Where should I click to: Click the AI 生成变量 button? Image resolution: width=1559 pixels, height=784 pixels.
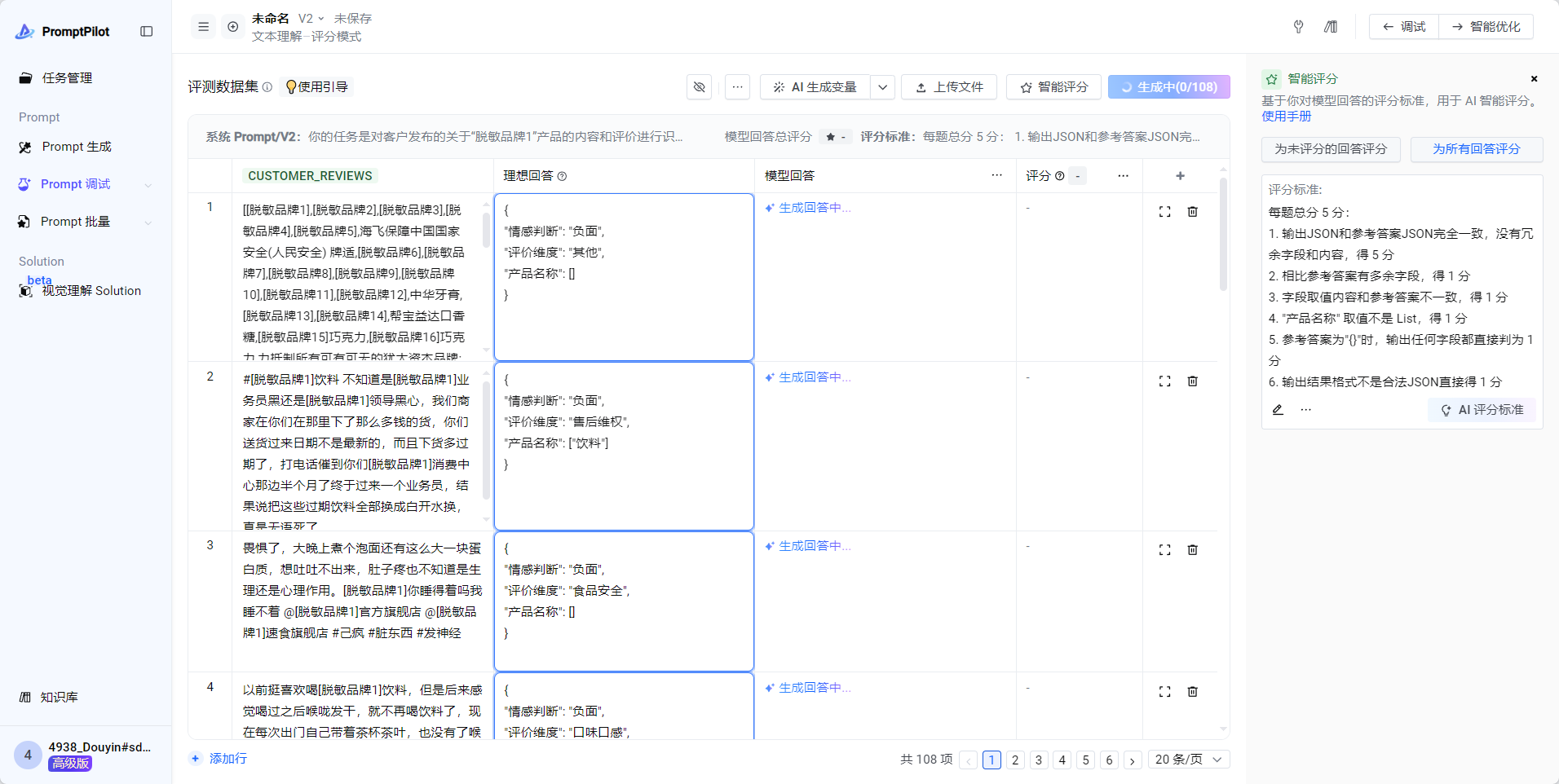[x=815, y=87]
